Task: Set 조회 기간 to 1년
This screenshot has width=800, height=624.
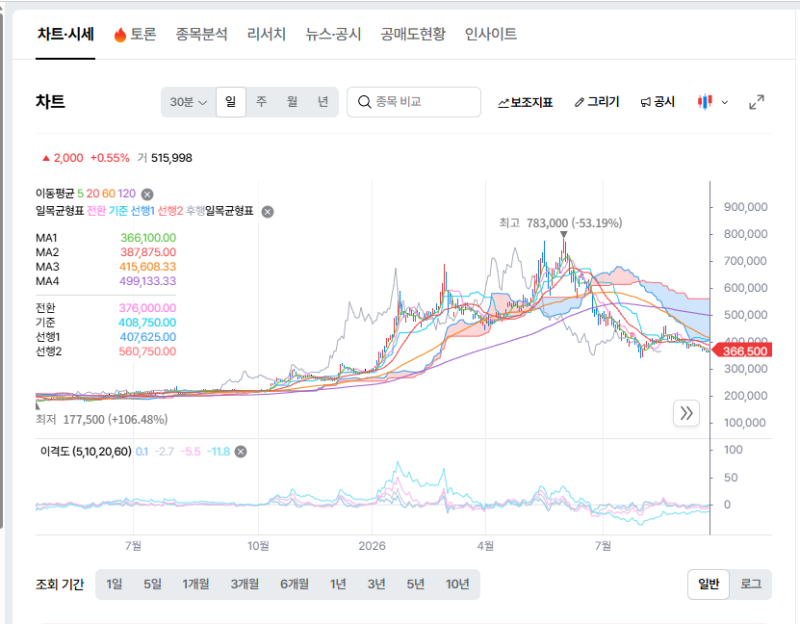Action: pos(338,584)
